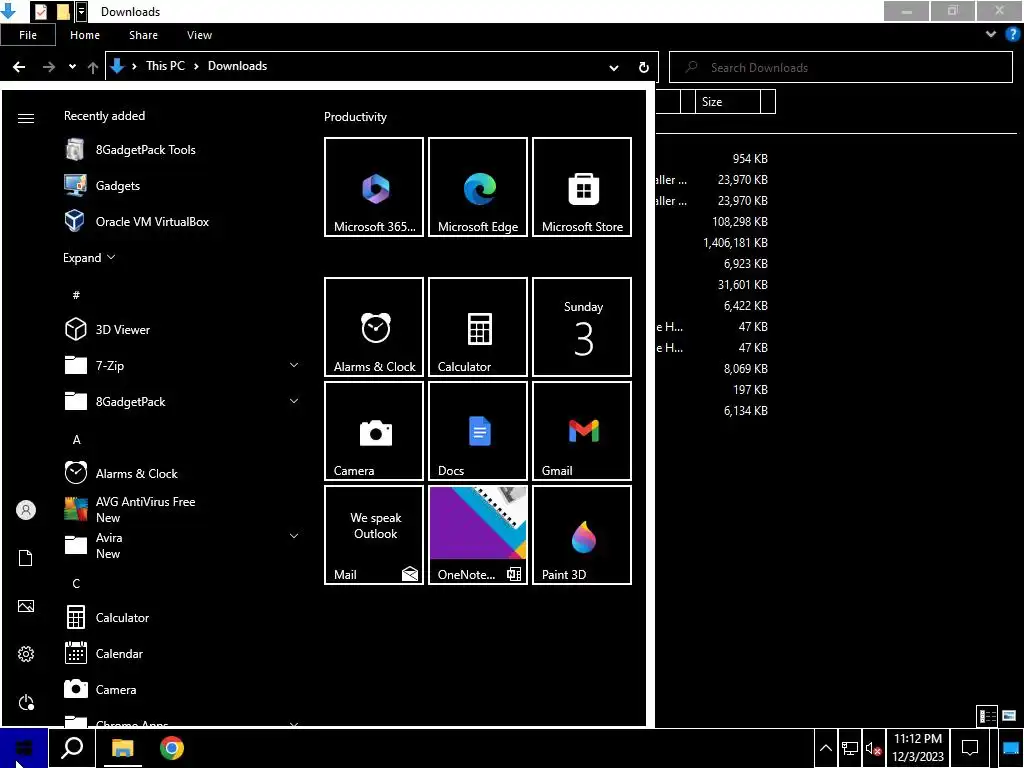Screen dimensions: 1024x768
Task: Expand the 7-Zip folder
Action: [x=294, y=365]
